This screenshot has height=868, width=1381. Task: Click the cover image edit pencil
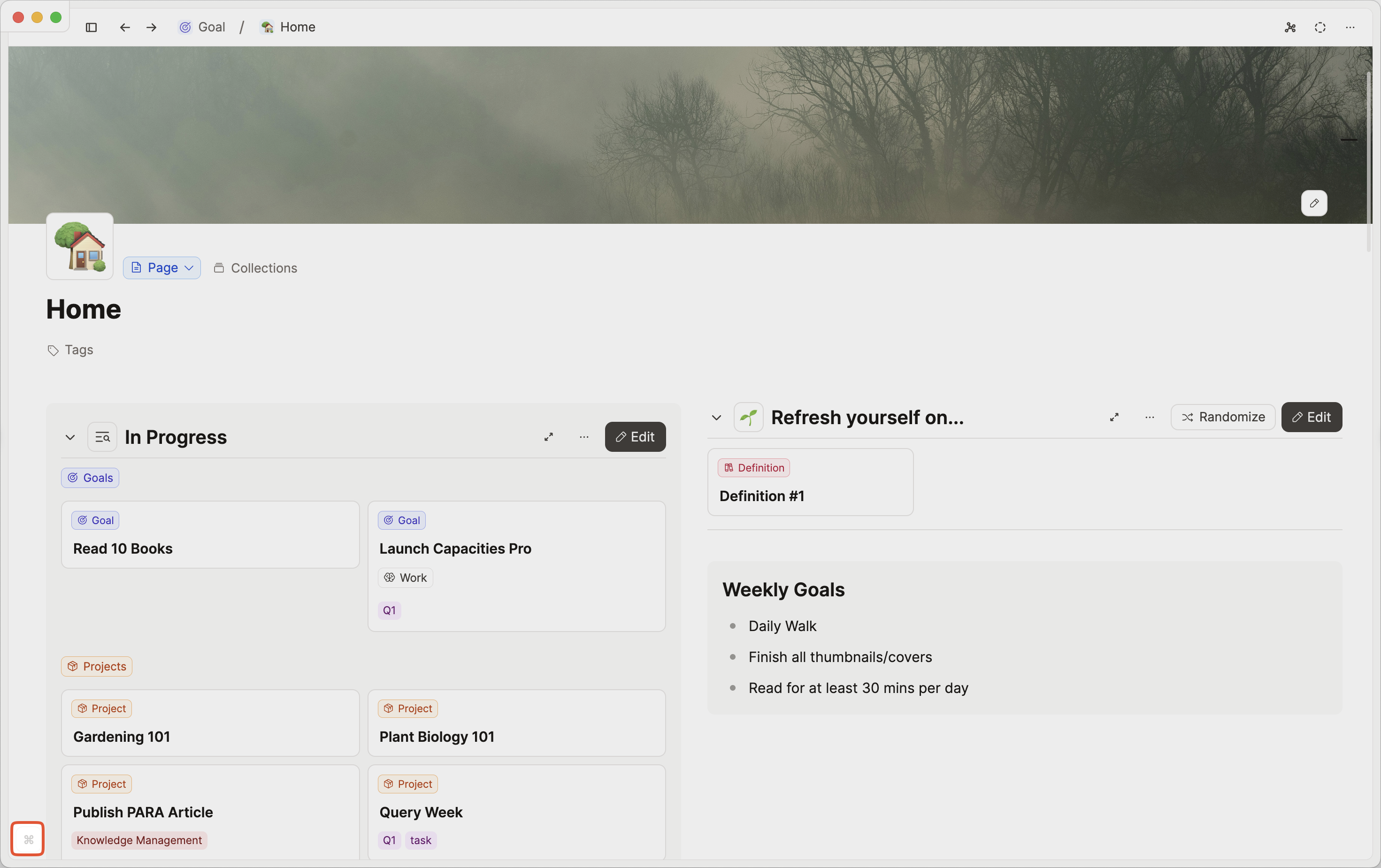(x=1313, y=203)
